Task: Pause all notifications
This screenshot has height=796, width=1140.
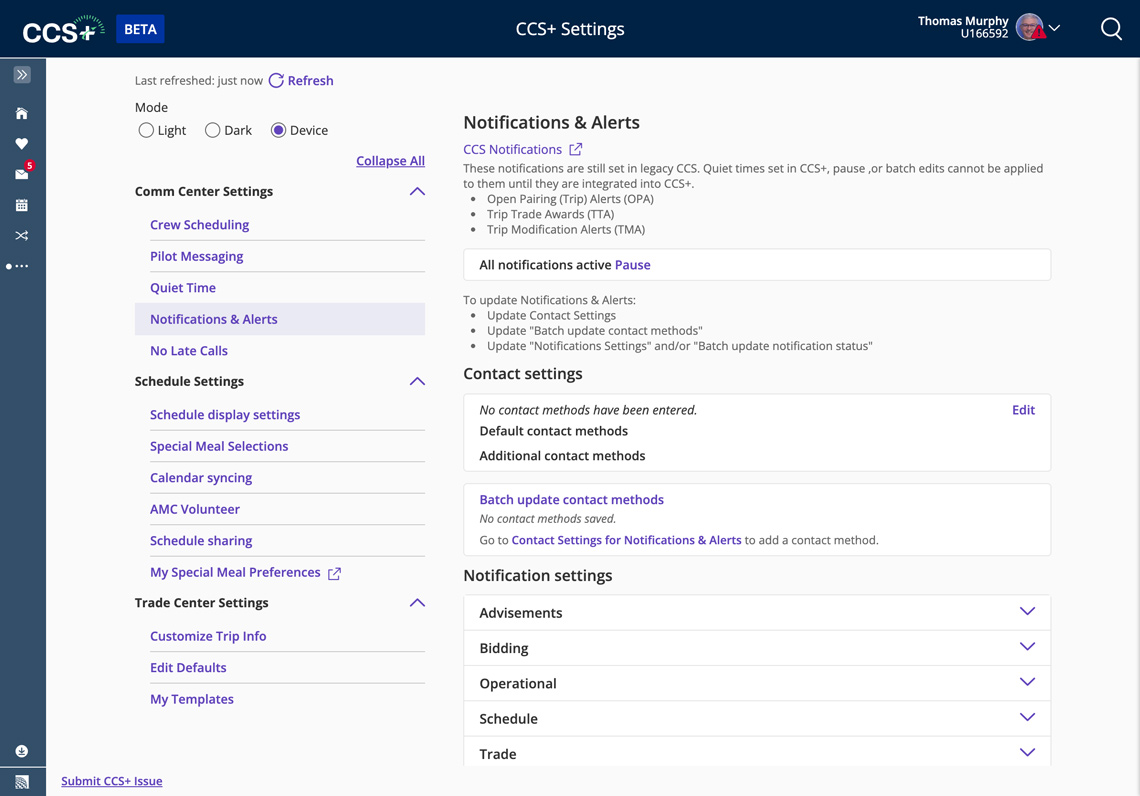Action: pos(632,264)
